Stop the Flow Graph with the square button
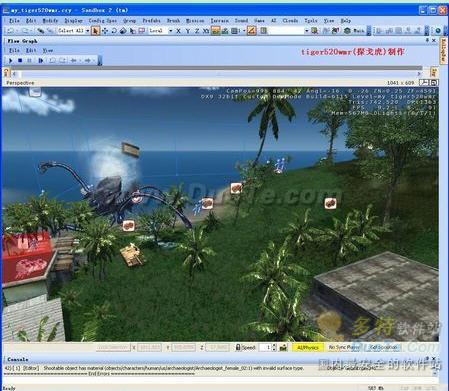Image resolution: width=449 pixels, height=391 pixels. (20, 61)
